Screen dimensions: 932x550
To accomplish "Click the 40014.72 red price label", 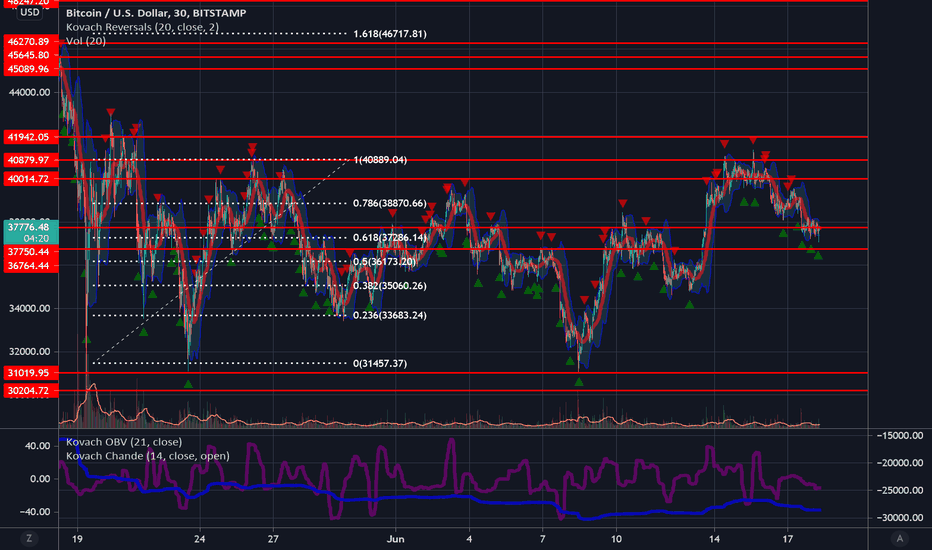I will pos(31,179).
